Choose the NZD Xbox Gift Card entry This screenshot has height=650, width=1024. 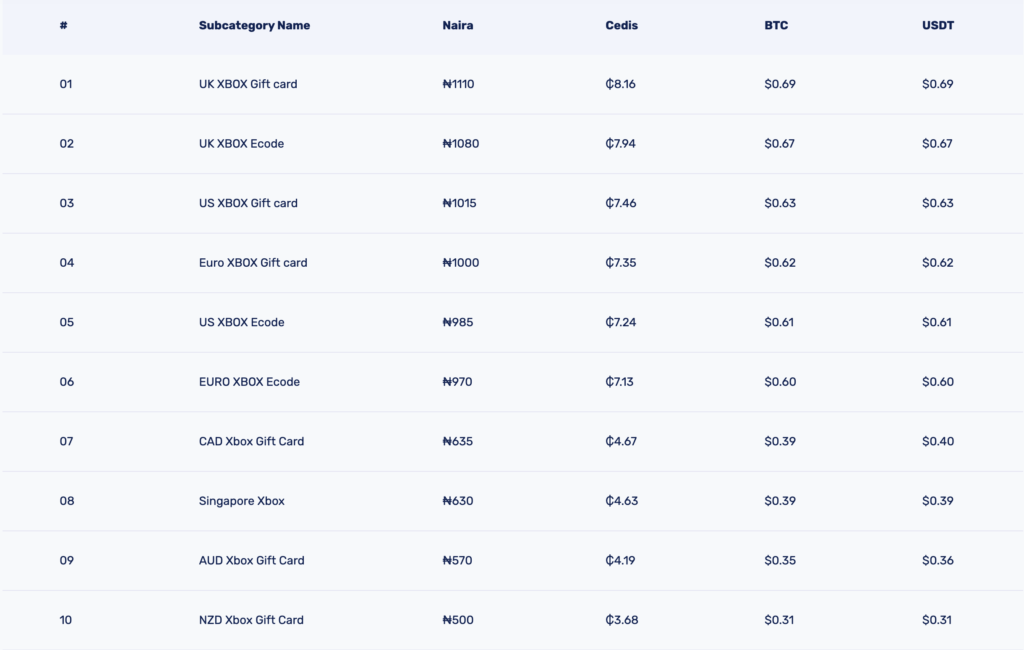coord(251,619)
